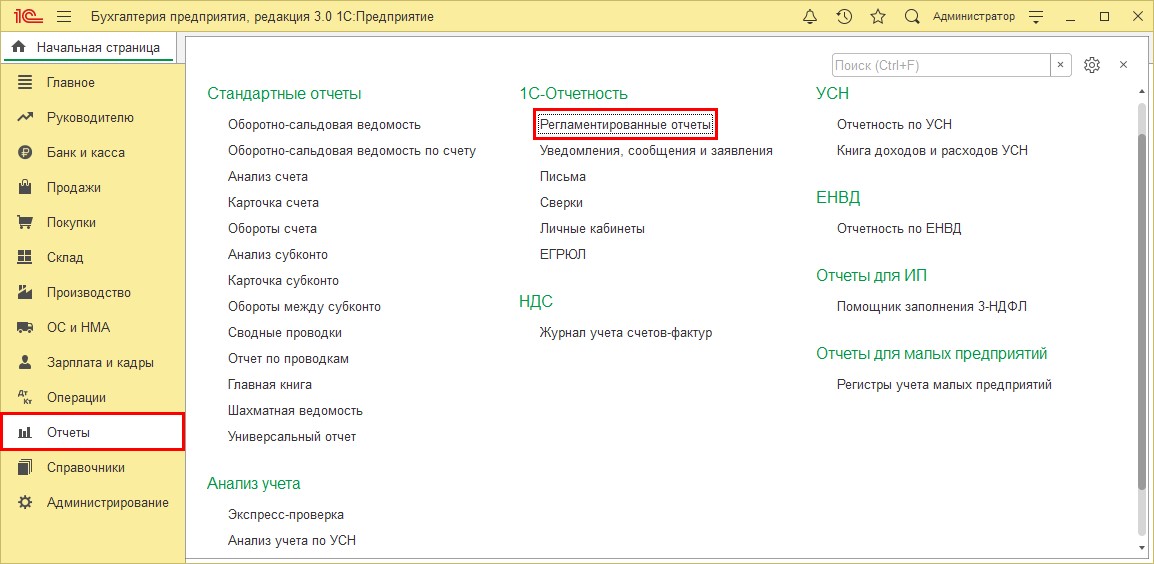Click the Поиск (Ctrl+F) search field
This screenshot has height=564, width=1154.
(x=941, y=65)
